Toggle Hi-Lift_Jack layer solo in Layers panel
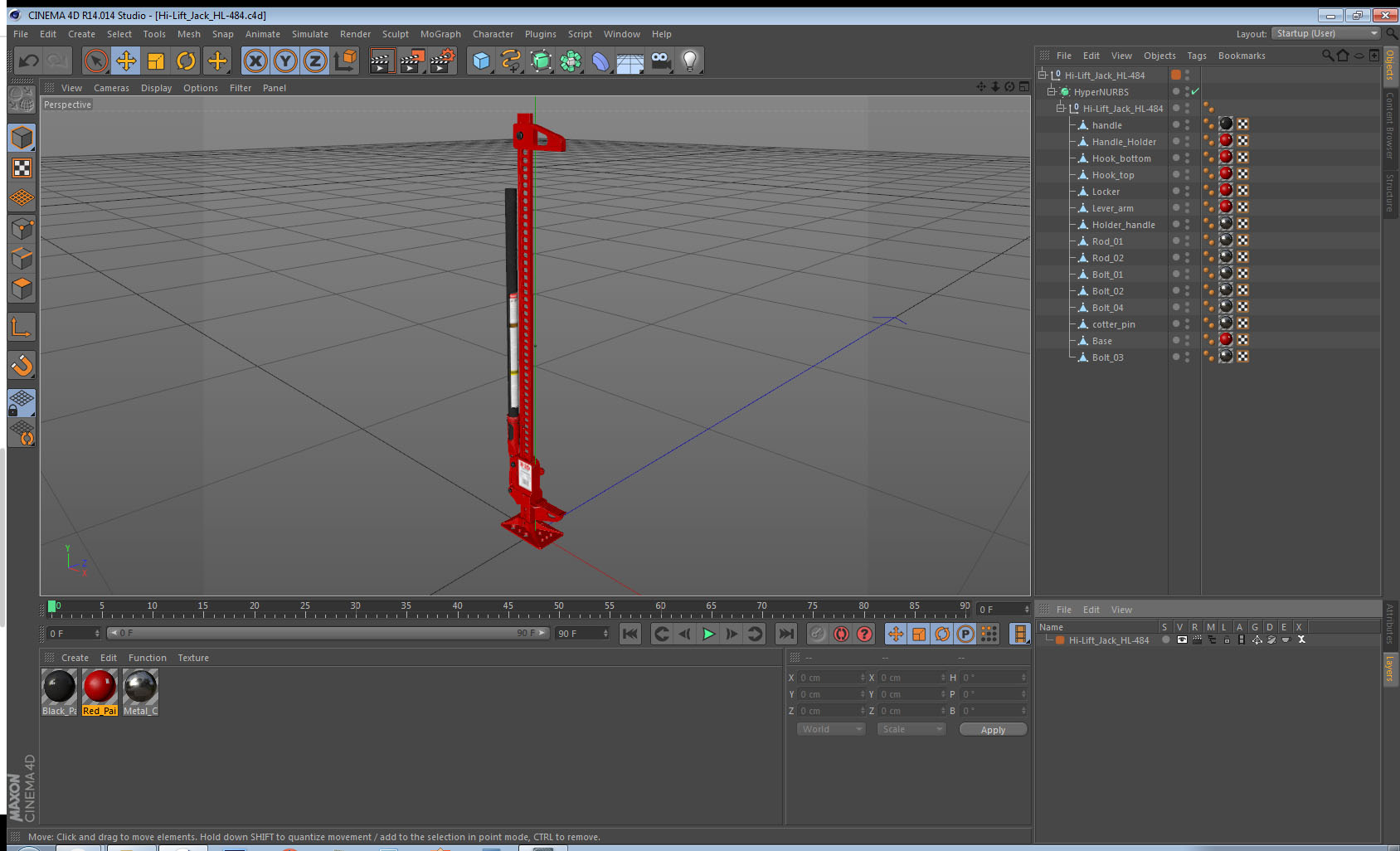The width and height of the screenshot is (1400, 851). click(x=1166, y=640)
